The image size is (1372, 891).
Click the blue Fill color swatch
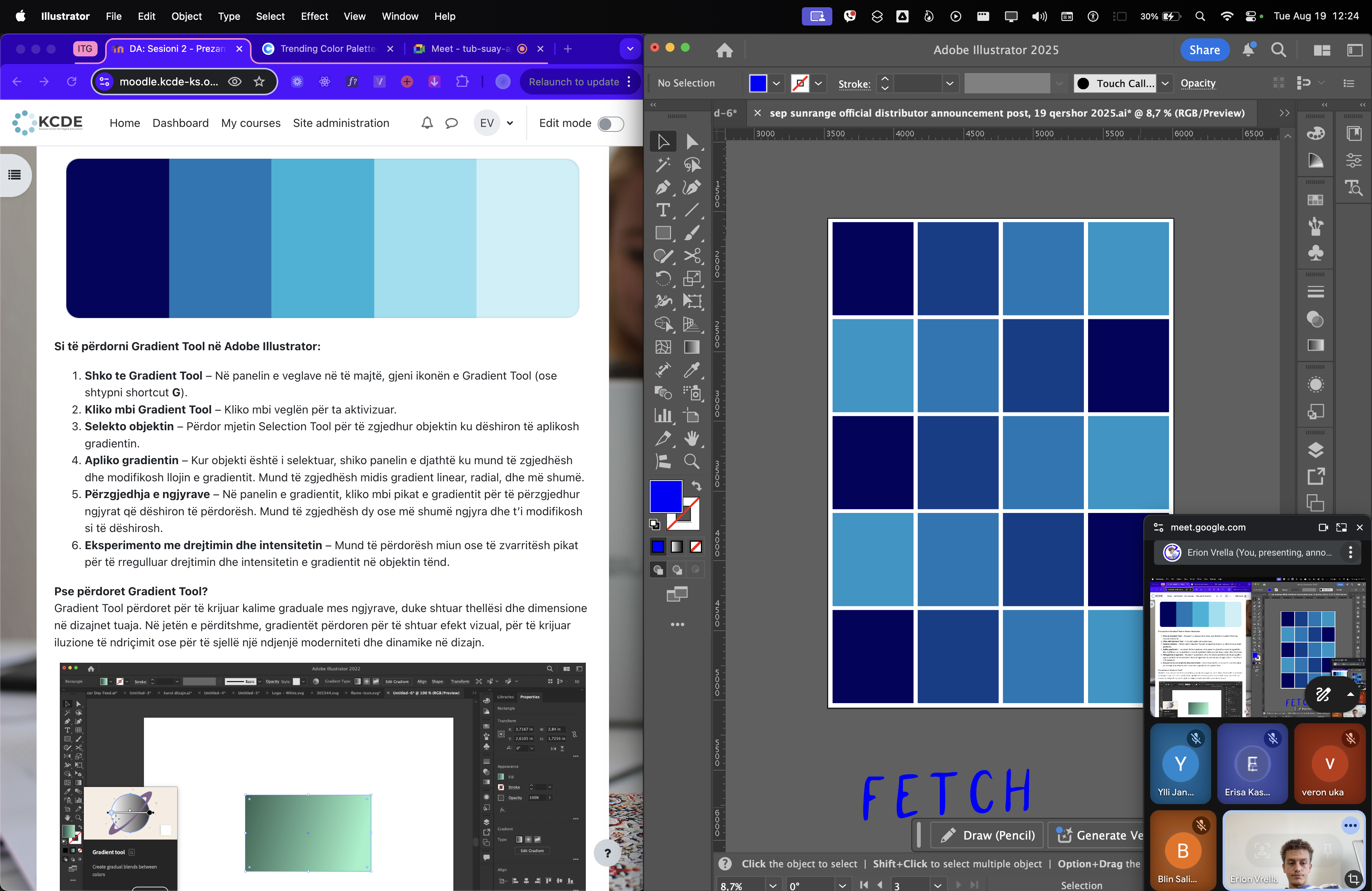666,496
